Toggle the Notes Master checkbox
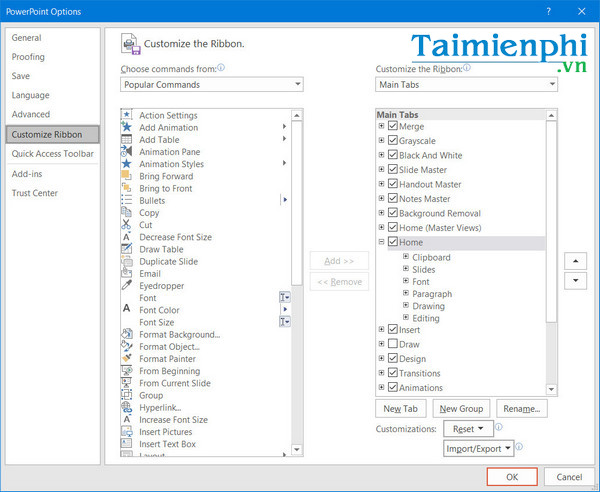Screen dimensions: 600x492 click(x=393, y=199)
